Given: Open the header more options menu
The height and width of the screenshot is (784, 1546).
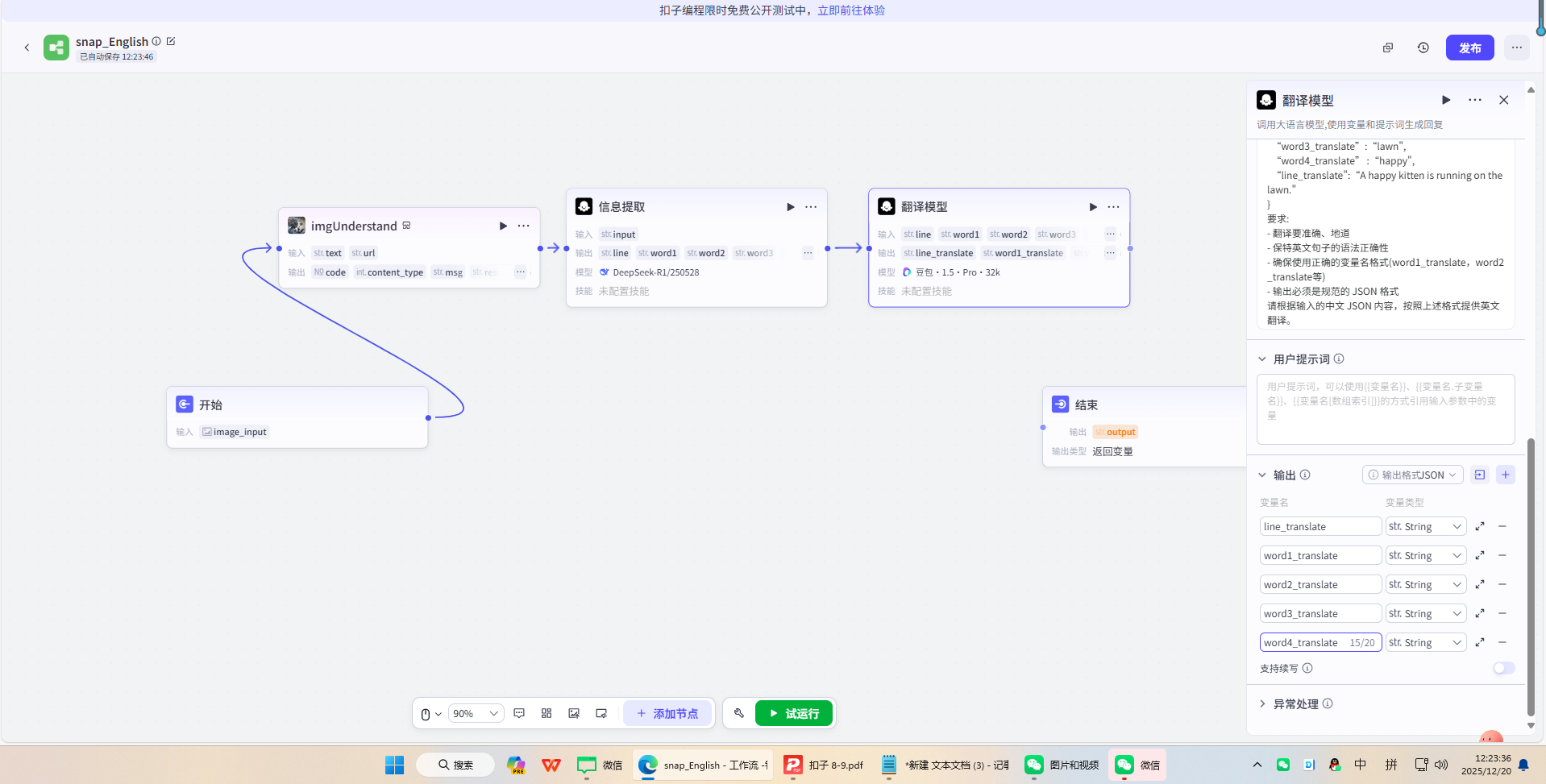Looking at the screenshot, I should coord(1517,48).
